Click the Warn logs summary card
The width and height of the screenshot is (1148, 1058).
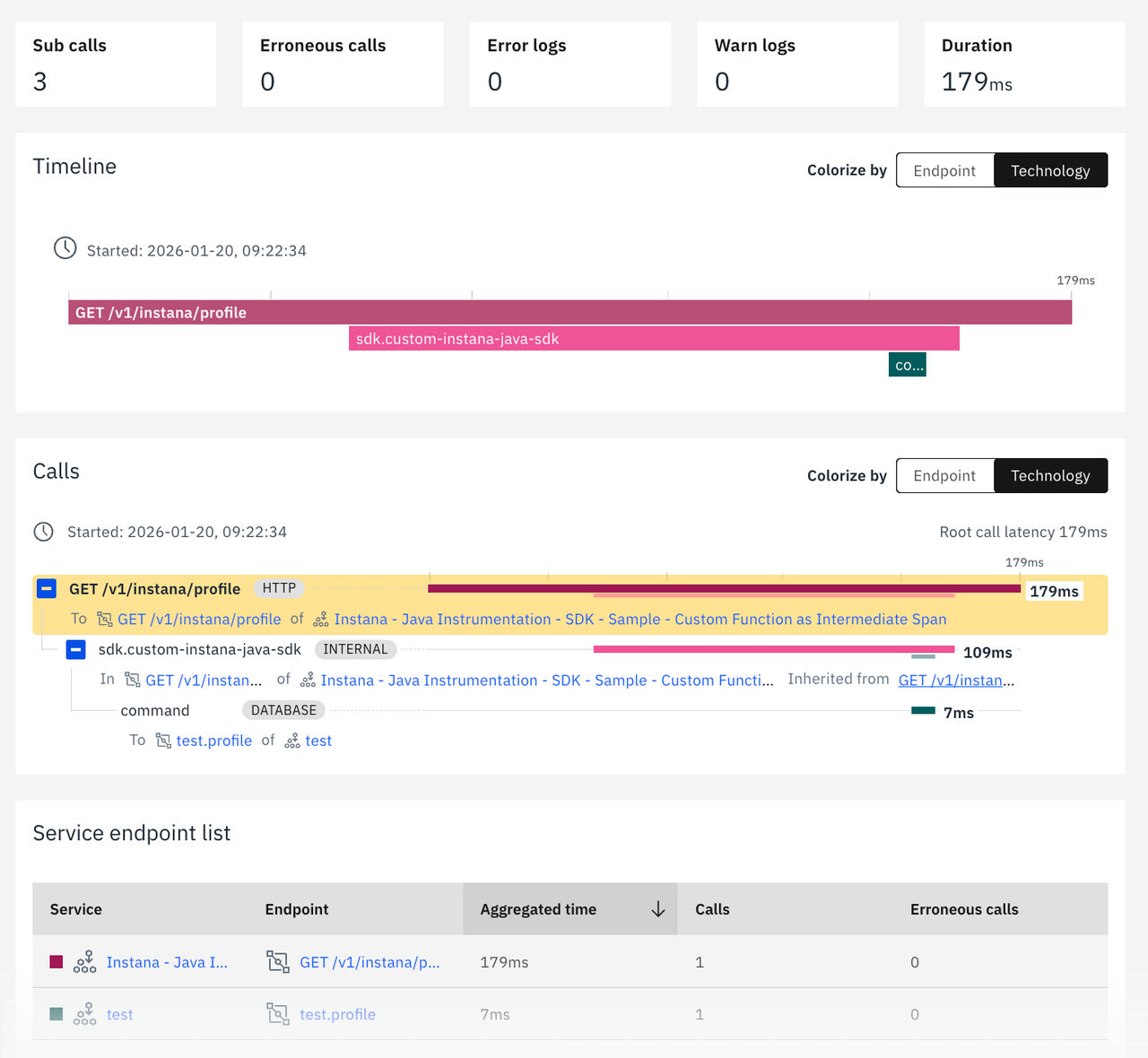click(797, 65)
